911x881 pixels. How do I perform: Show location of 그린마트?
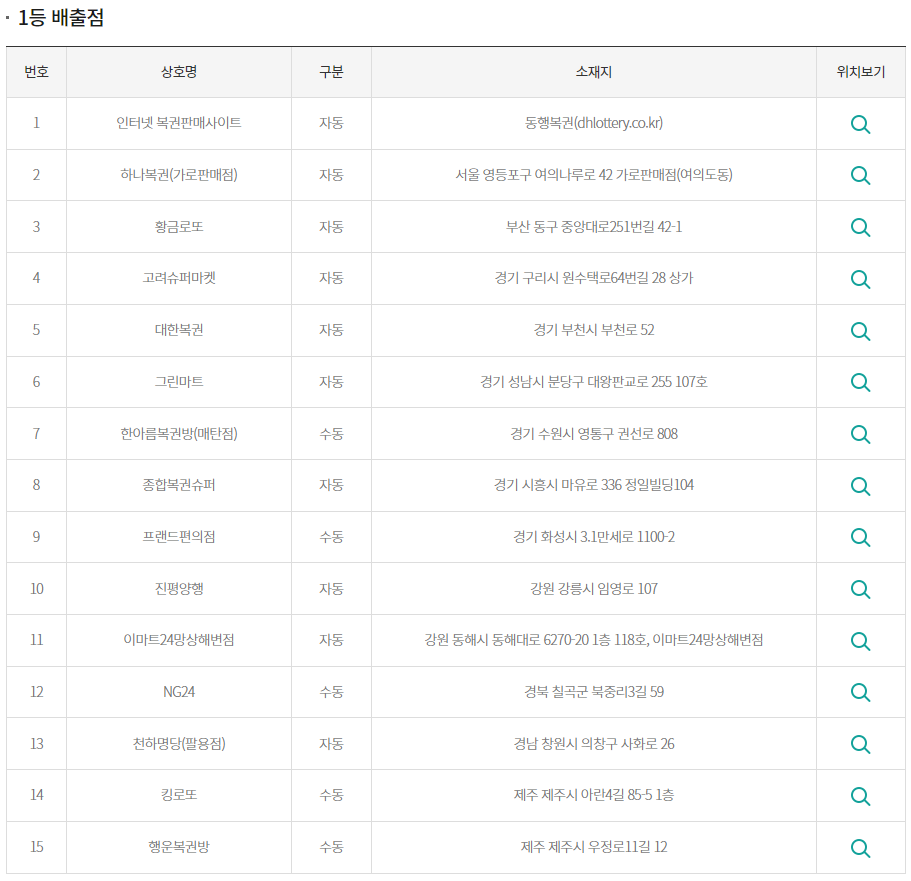click(860, 382)
